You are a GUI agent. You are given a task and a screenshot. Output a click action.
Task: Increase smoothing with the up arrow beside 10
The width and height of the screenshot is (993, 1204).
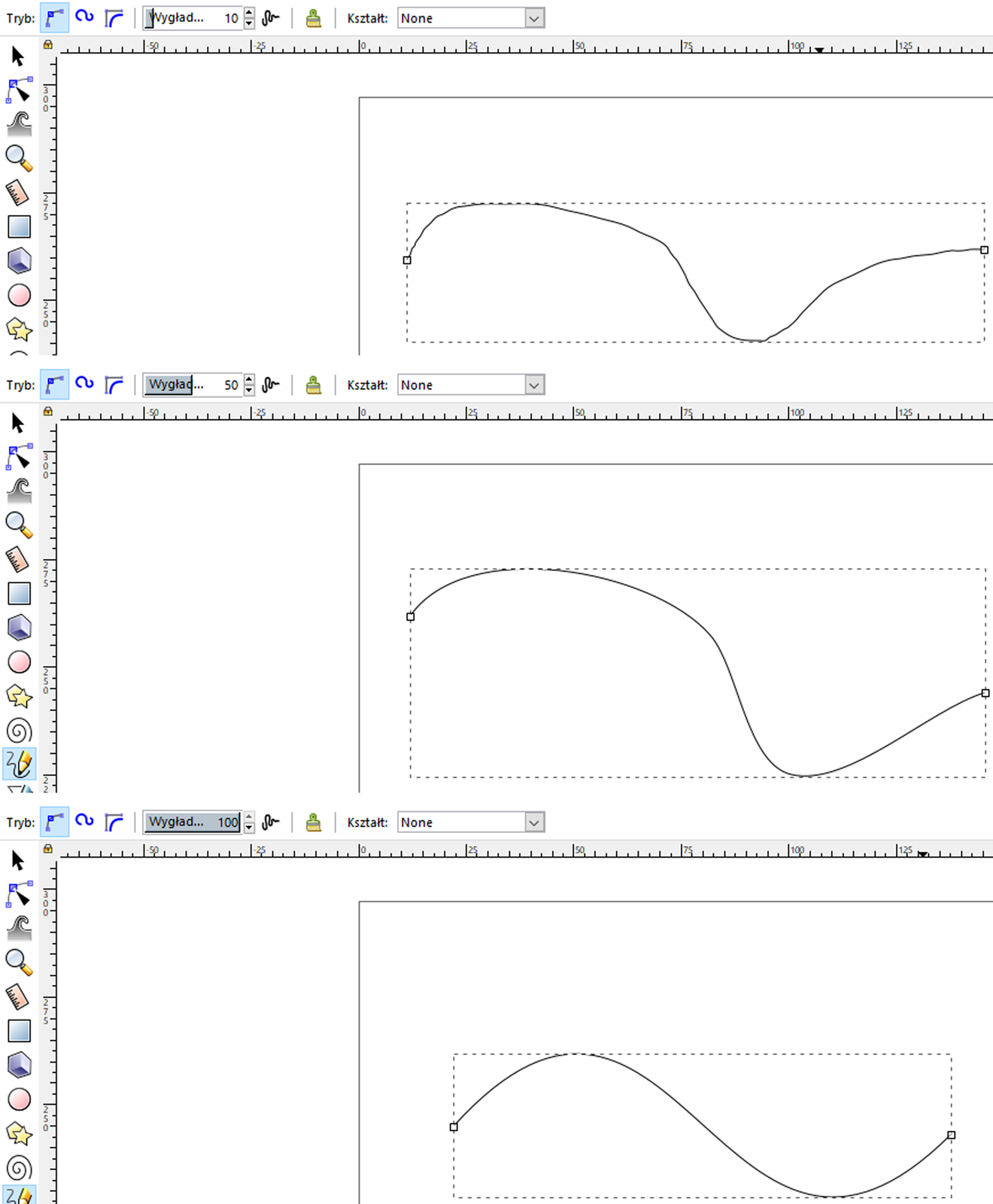pyautogui.click(x=249, y=13)
